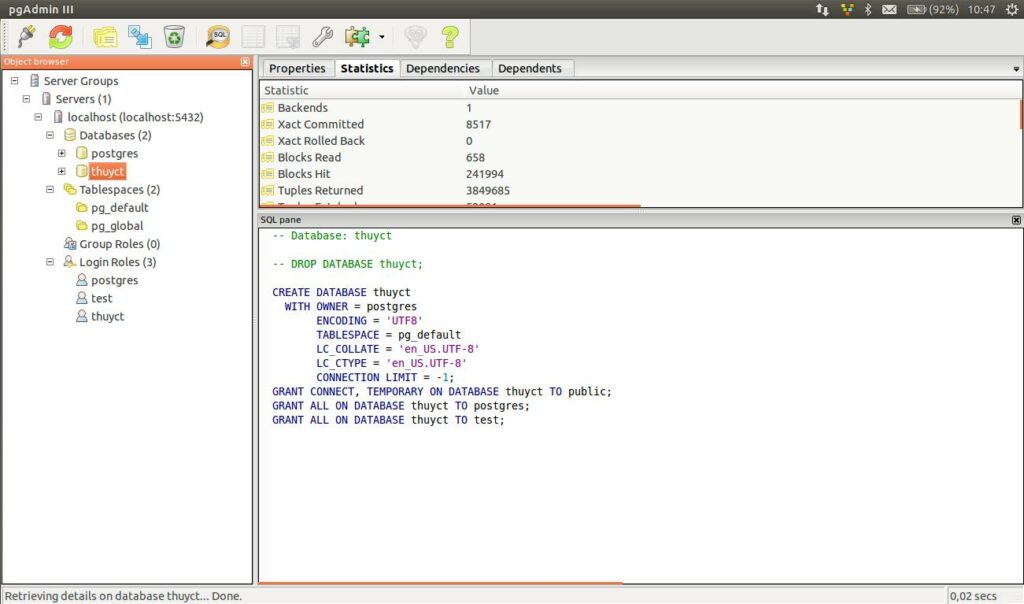1024x604 pixels.
Task: Open the Dependencies tab
Action: click(x=443, y=69)
